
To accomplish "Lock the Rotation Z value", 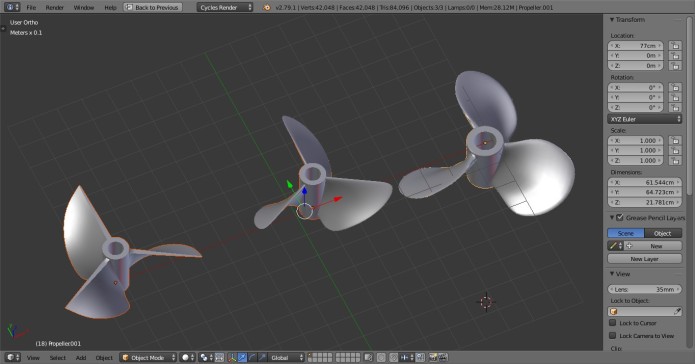I will (675, 107).
